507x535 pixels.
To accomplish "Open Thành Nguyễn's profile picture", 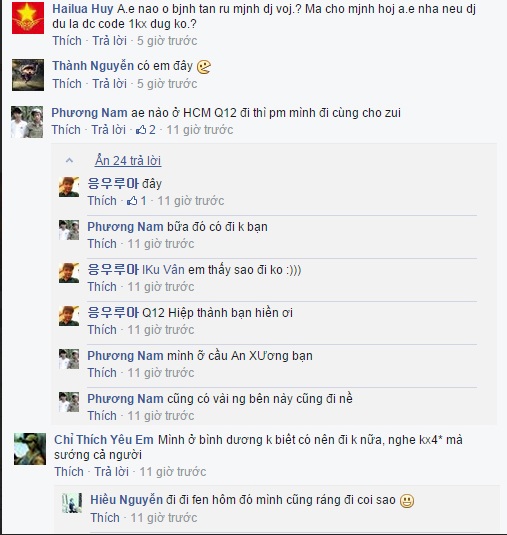I will [x=28, y=75].
